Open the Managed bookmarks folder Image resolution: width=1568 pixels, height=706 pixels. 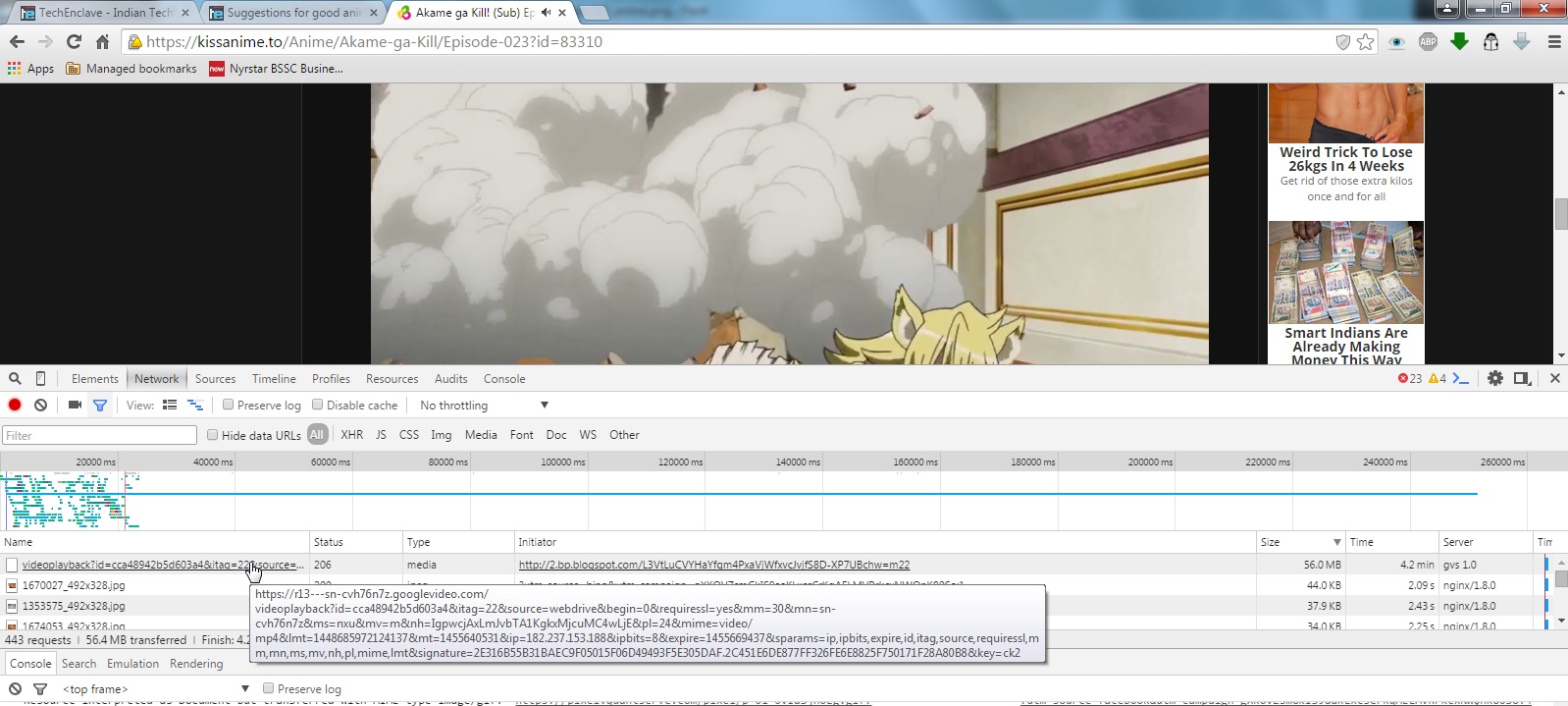(x=131, y=69)
